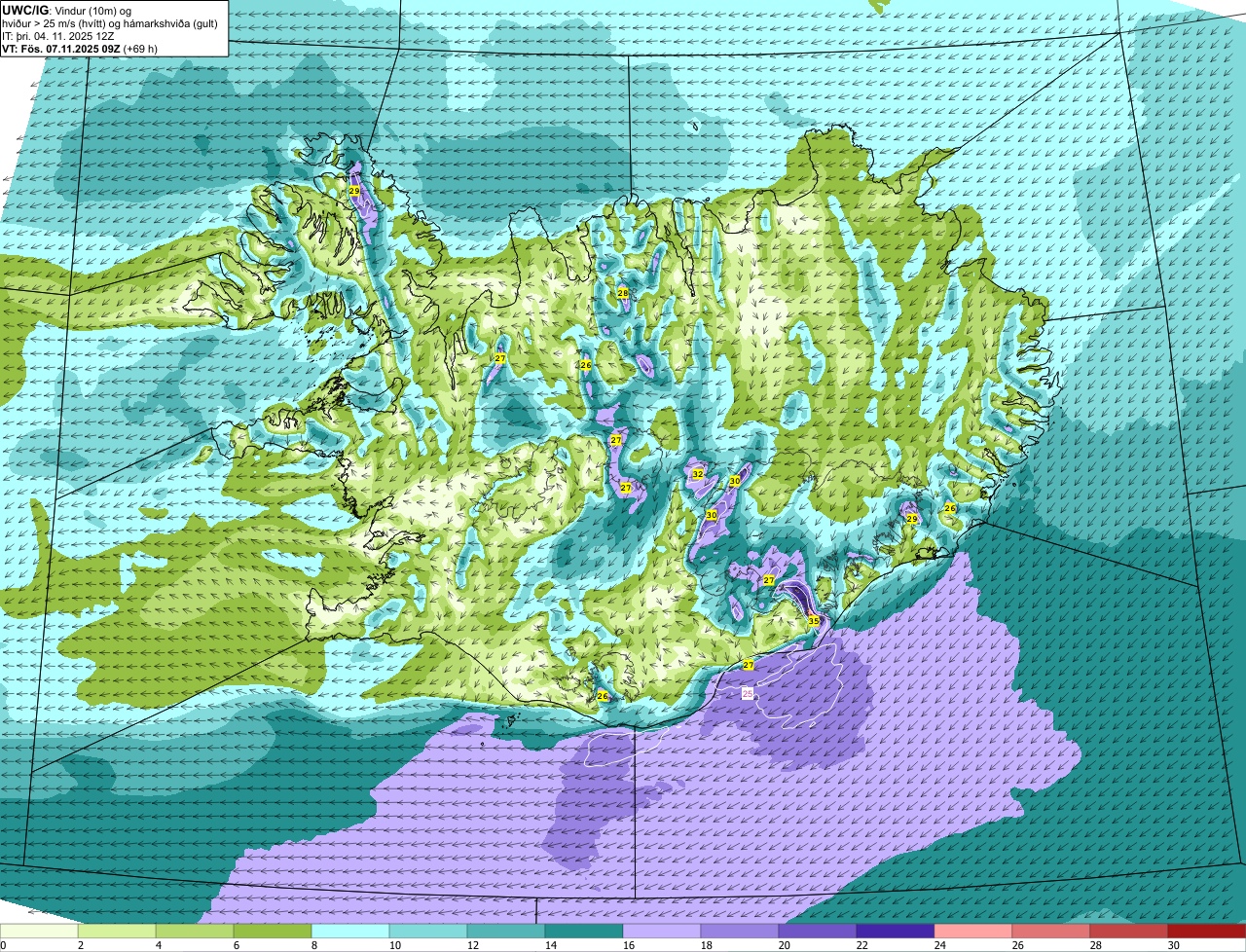The image size is (1246, 952).
Task: Click the legend scale number 16
Action: click(629, 945)
